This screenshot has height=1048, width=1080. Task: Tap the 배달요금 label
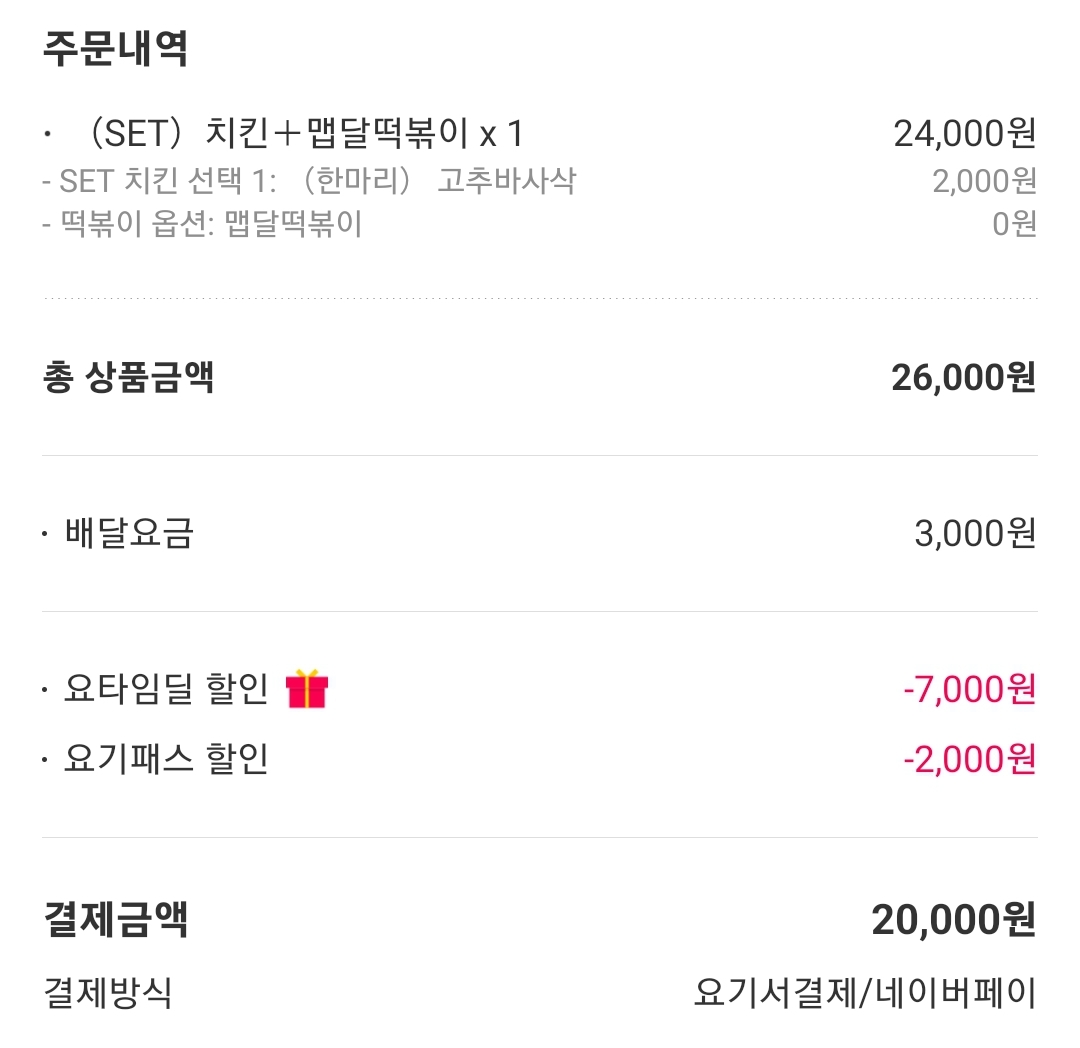click(128, 534)
